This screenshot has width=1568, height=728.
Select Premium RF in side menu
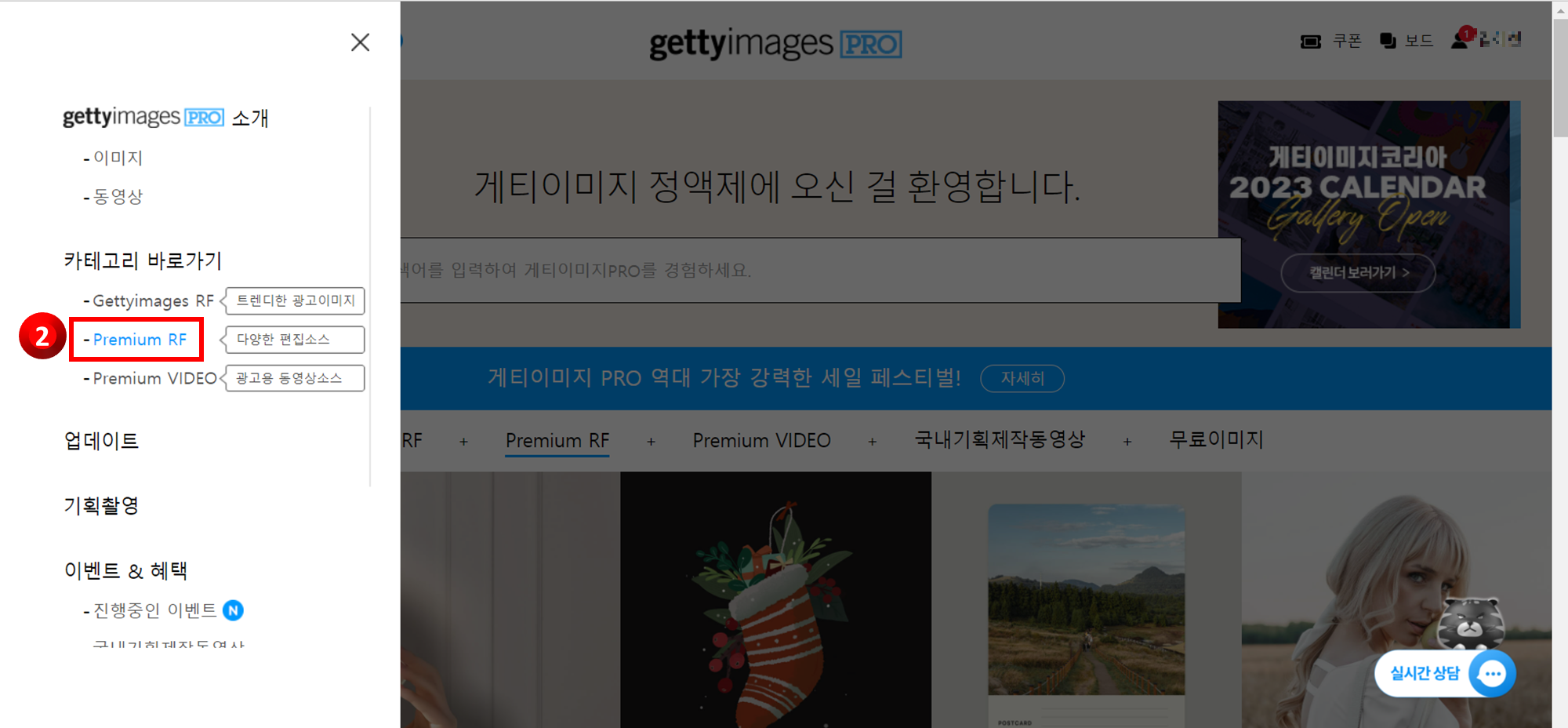click(140, 340)
